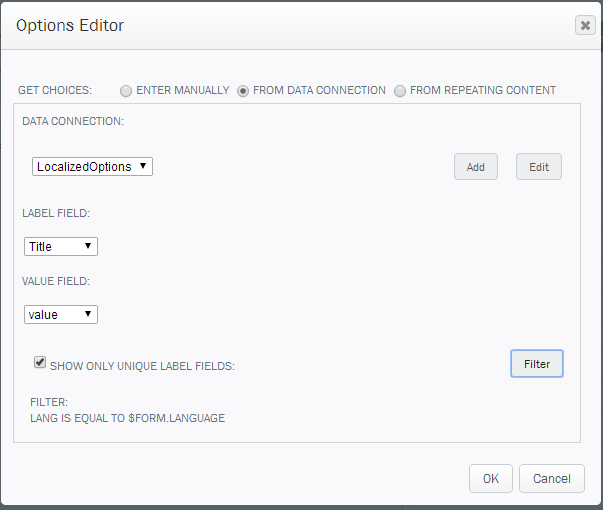Expand the Title label field dropdown
The width and height of the screenshot is (603, 510).
pos(61,247)
